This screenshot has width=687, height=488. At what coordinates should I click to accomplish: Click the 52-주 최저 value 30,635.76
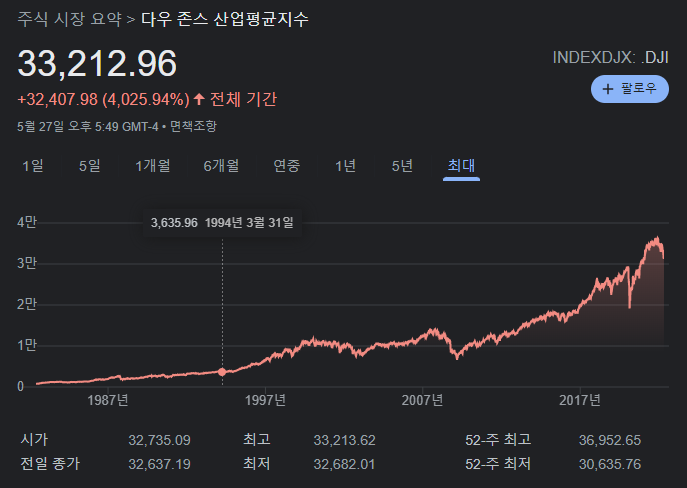point(610,464)
